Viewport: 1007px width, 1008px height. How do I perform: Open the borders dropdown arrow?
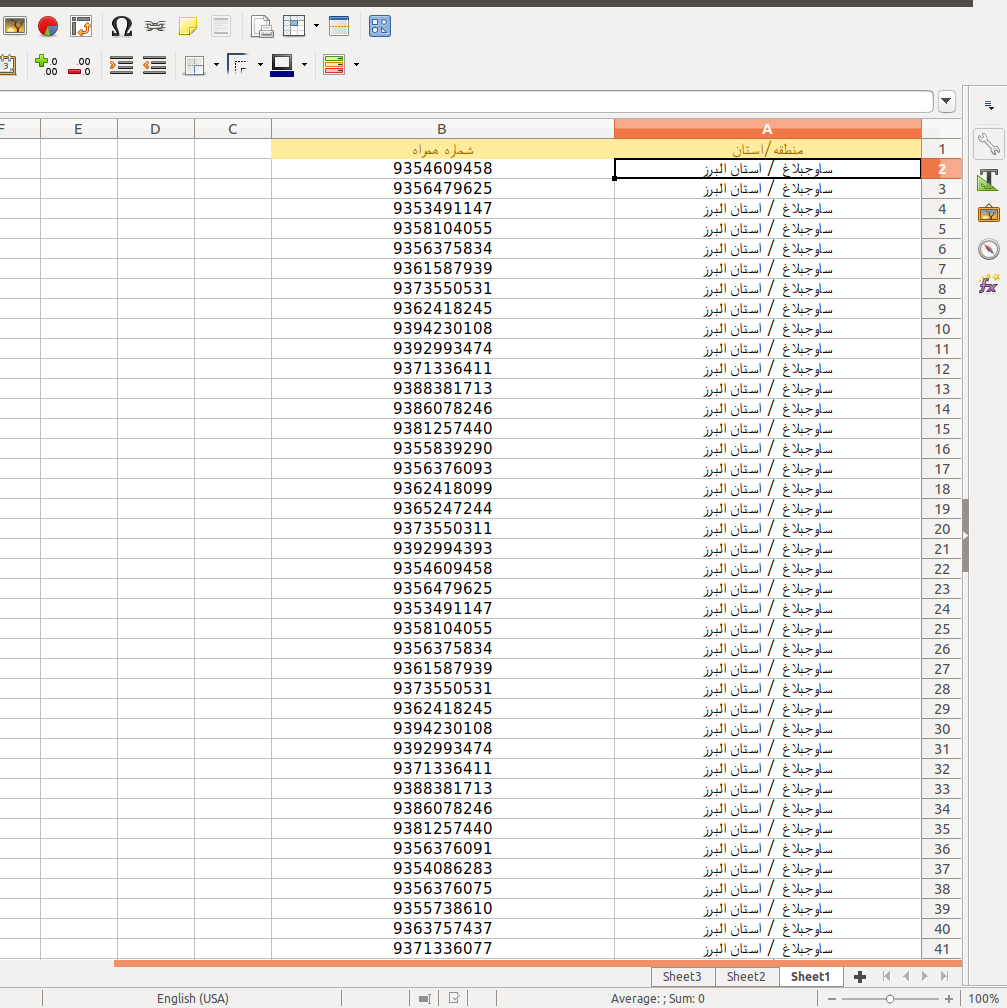(216, 65)
